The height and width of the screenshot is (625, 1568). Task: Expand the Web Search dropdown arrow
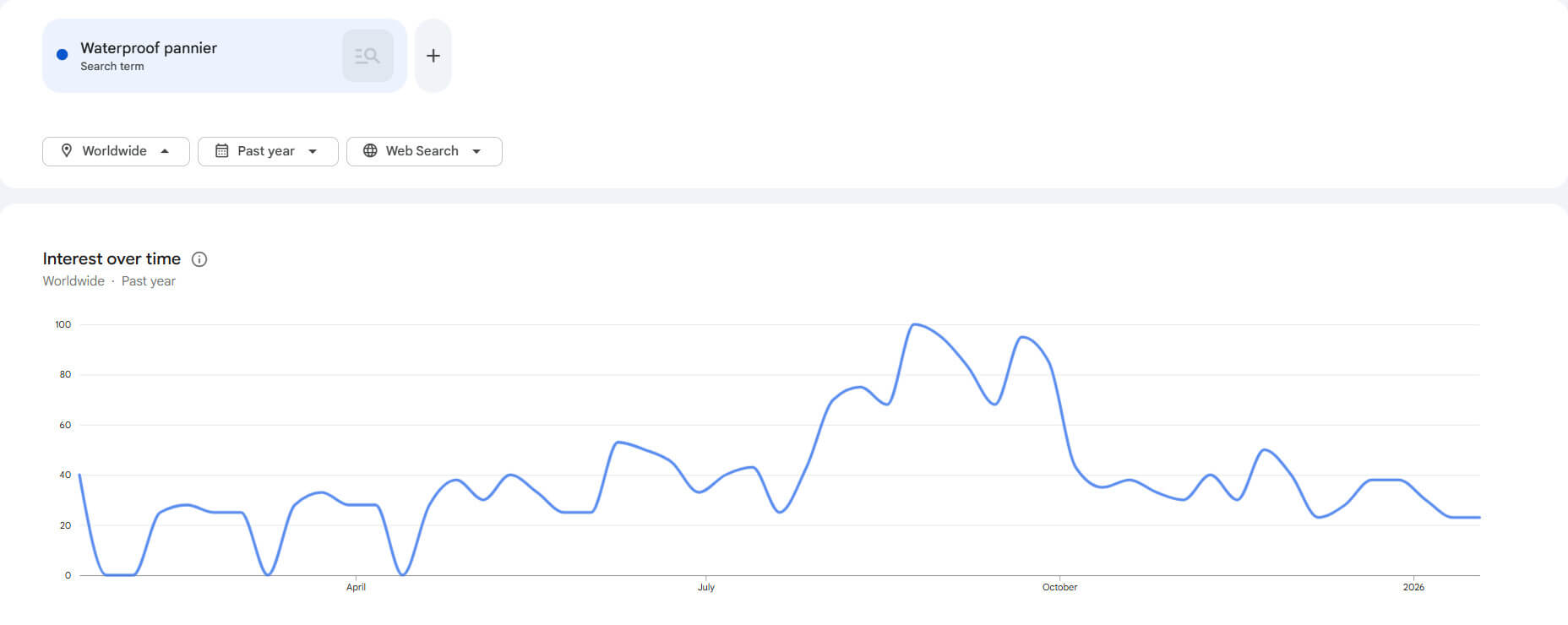point(476,151)
